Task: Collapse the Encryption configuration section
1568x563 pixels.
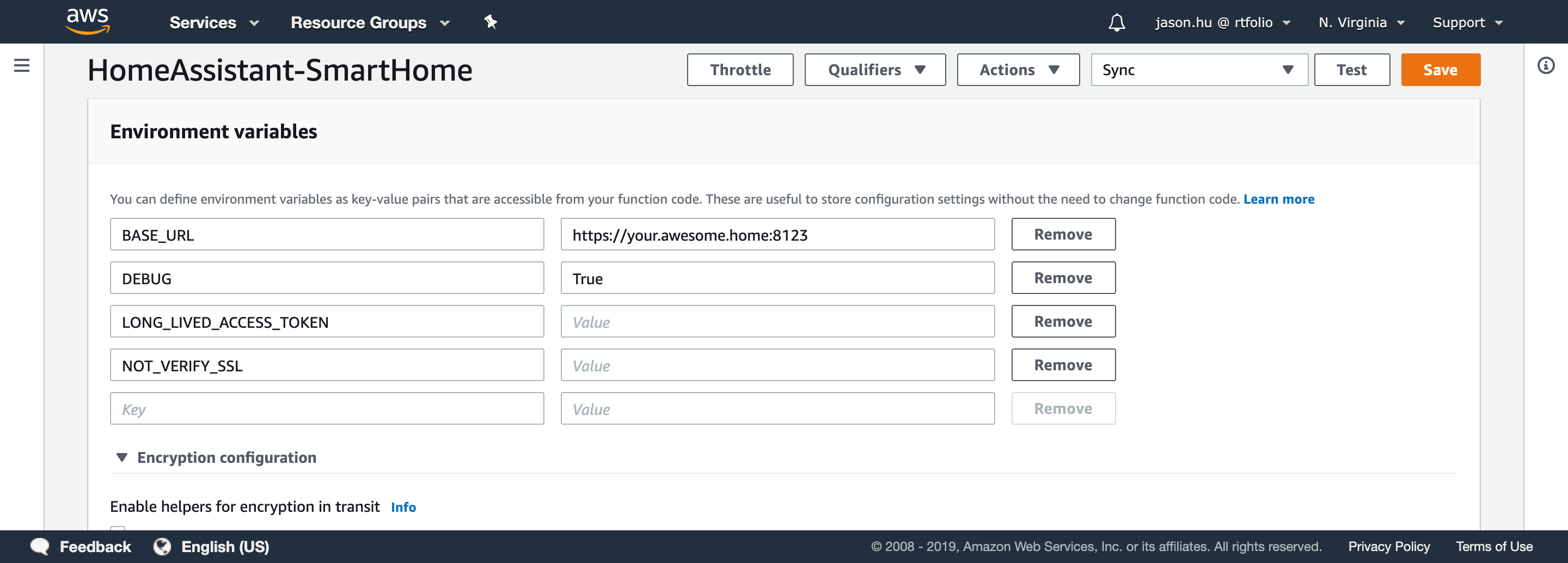Action: click(122, 457)
